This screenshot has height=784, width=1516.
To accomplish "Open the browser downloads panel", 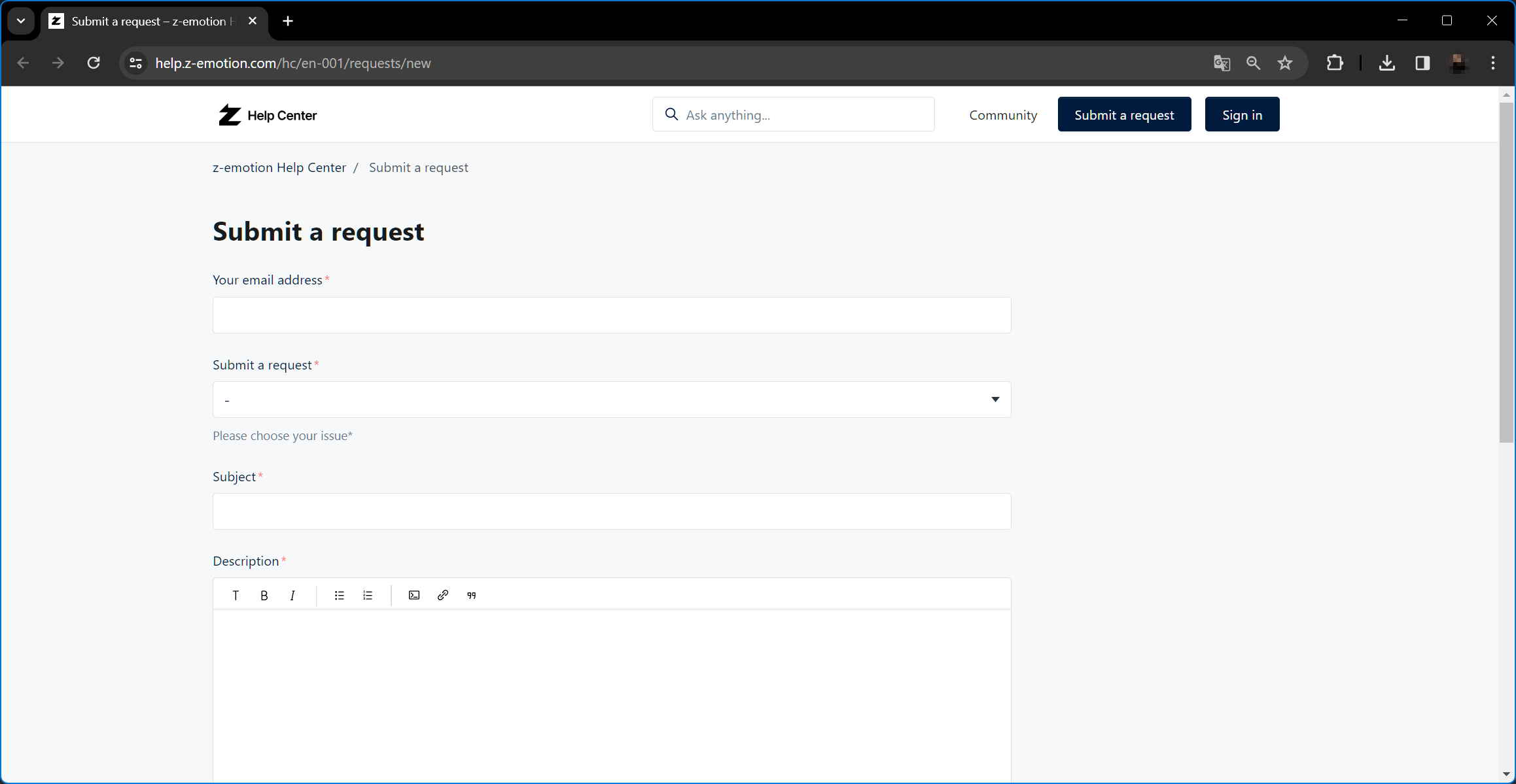I will [1387, 63].
